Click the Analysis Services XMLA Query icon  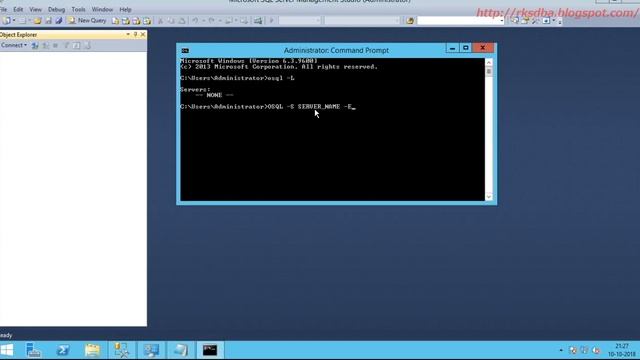147,20
